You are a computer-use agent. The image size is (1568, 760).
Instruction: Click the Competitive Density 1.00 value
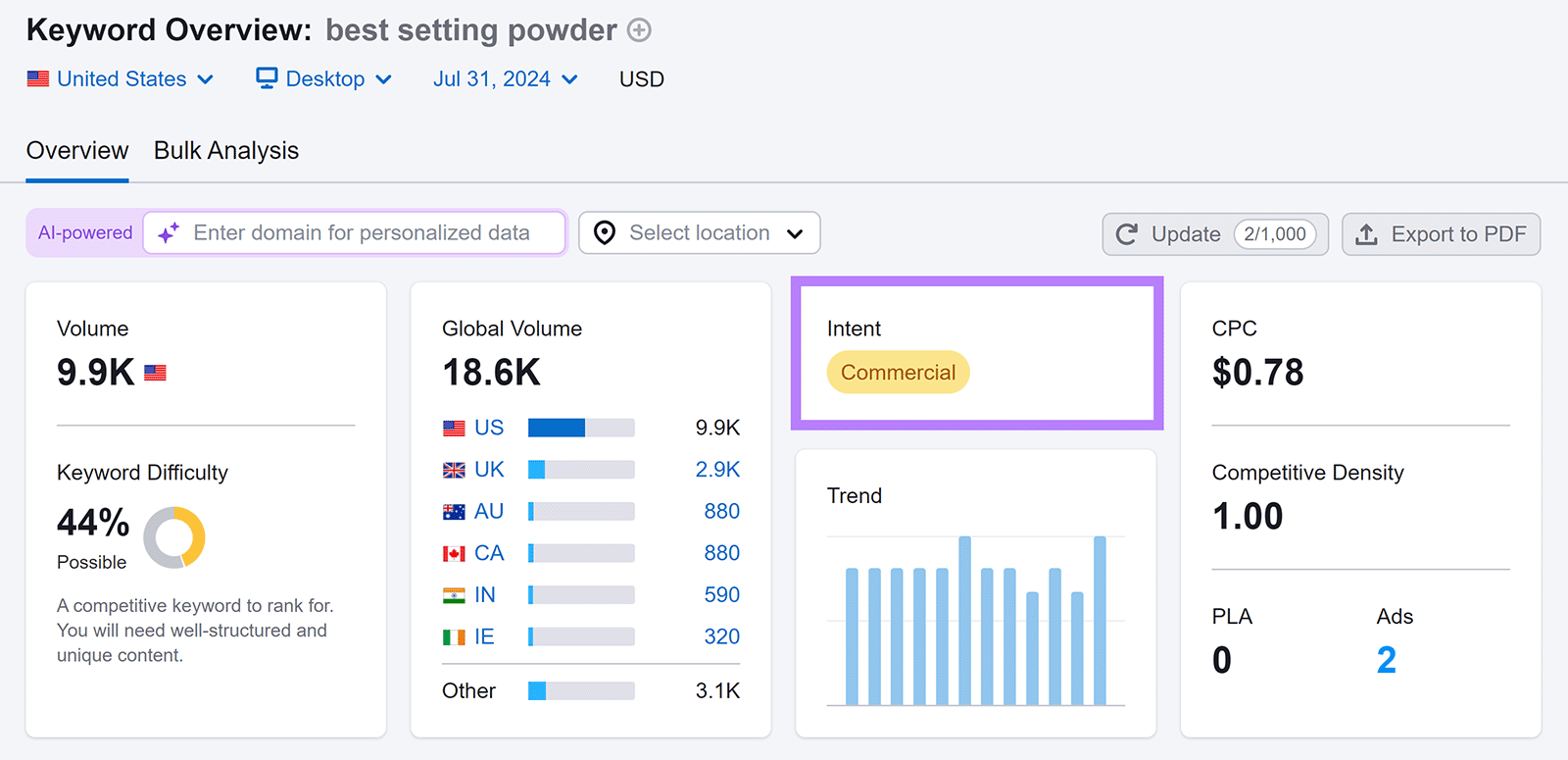coord(1248,517)
